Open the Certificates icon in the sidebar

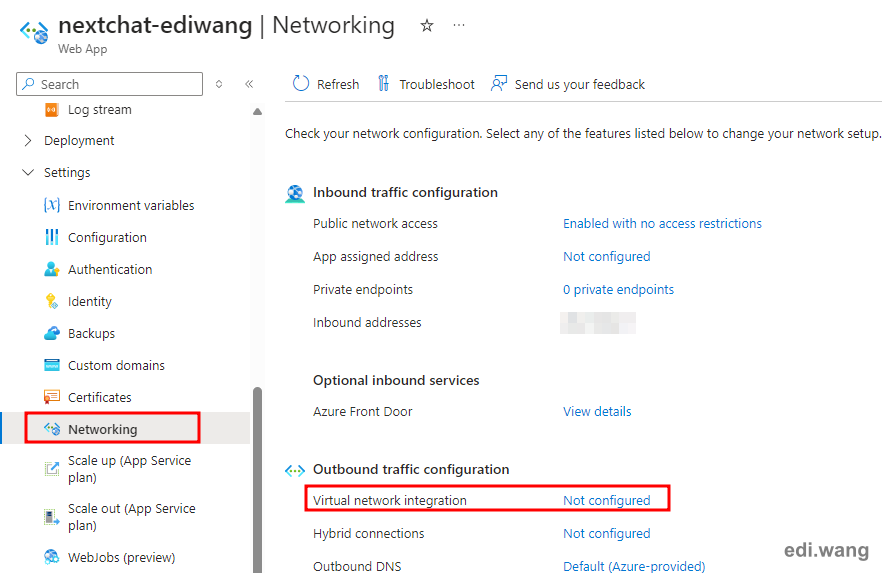pos(52,397)
